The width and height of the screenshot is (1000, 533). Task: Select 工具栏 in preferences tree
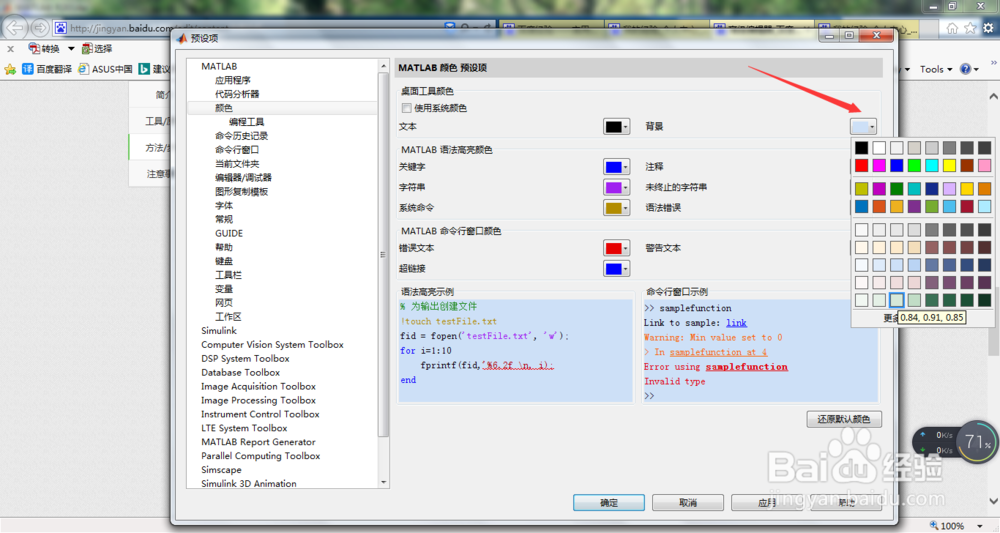228,275
